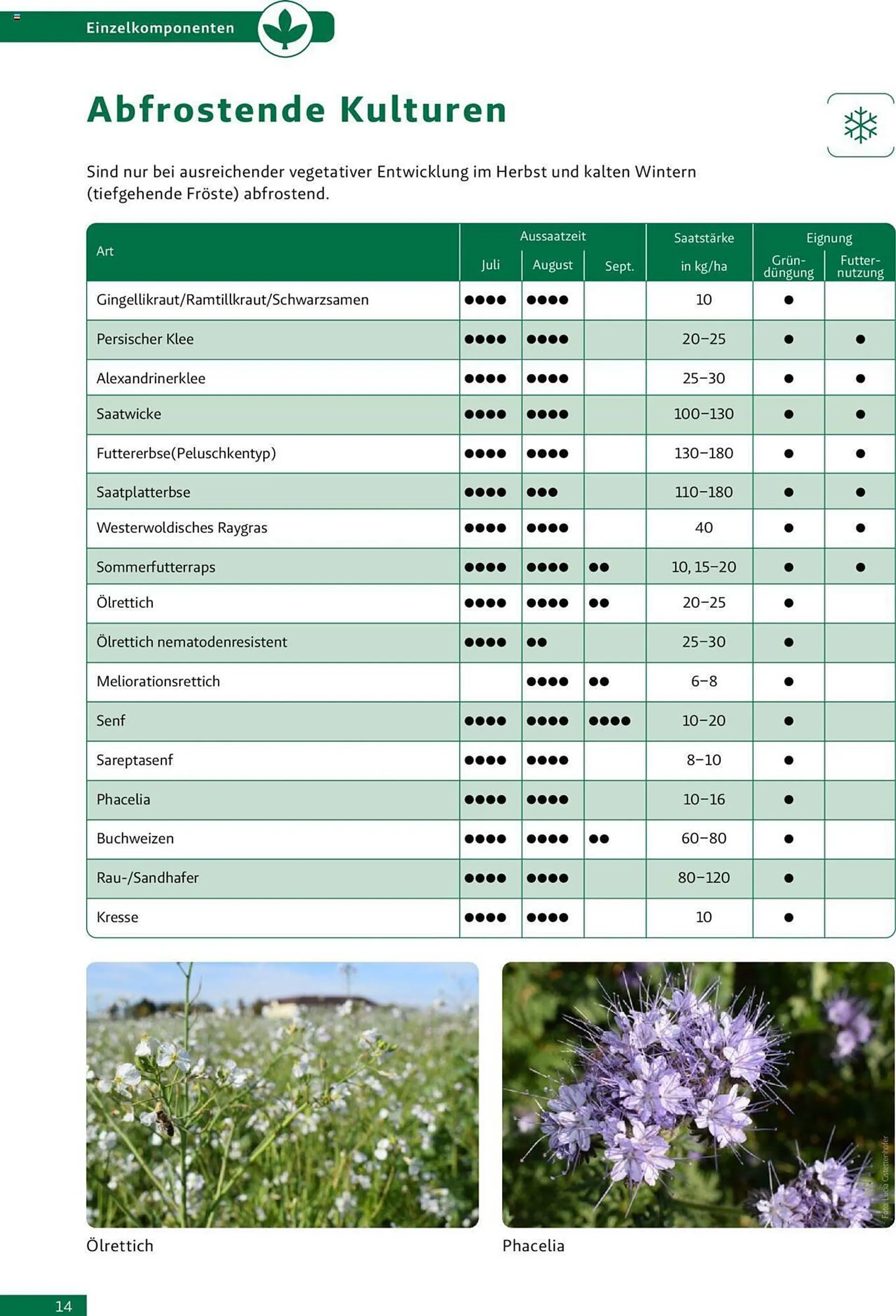
Task: Select the Westerwoldisches Raygras row name
Action: click(x=182, y=528)
